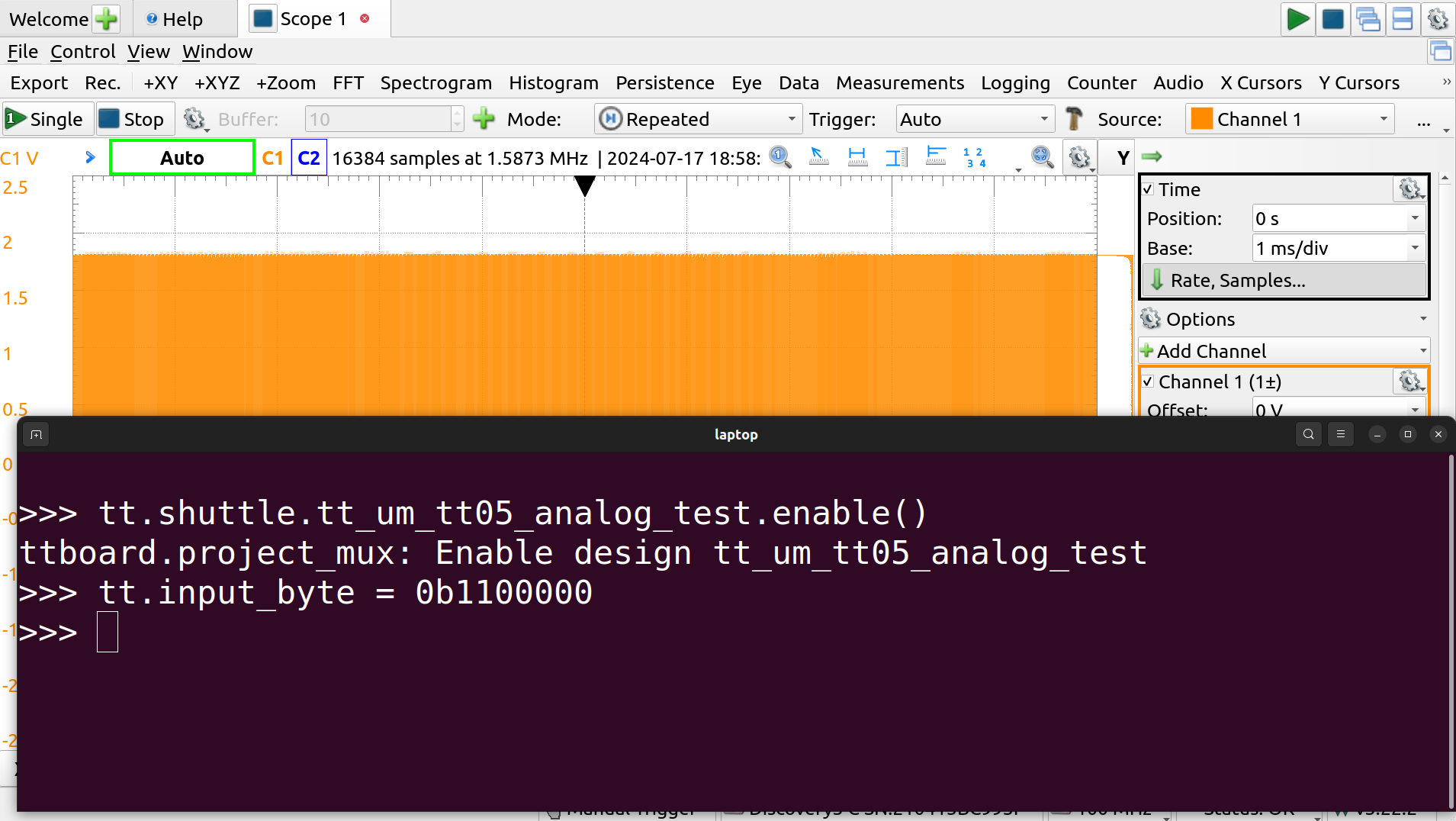This screenshot has width=1456, height=821.
Task: Click the zoom-to-fit magnifier icon
Action: pos(1042,157)
